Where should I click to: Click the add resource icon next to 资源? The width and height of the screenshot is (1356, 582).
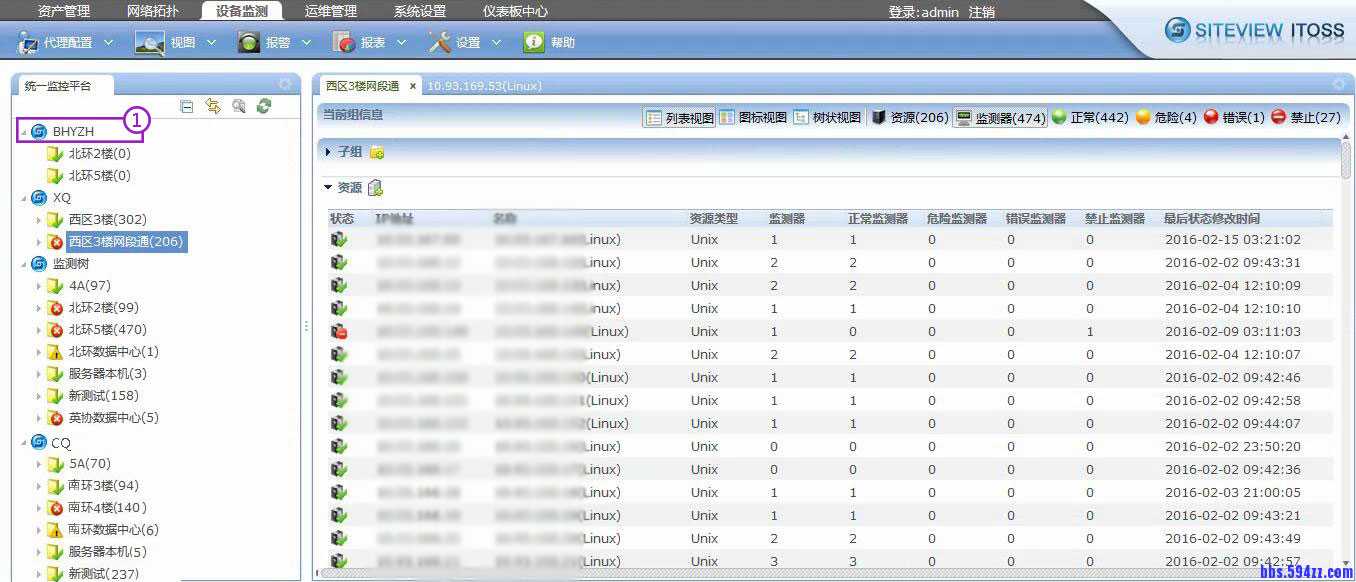(375, 188)
